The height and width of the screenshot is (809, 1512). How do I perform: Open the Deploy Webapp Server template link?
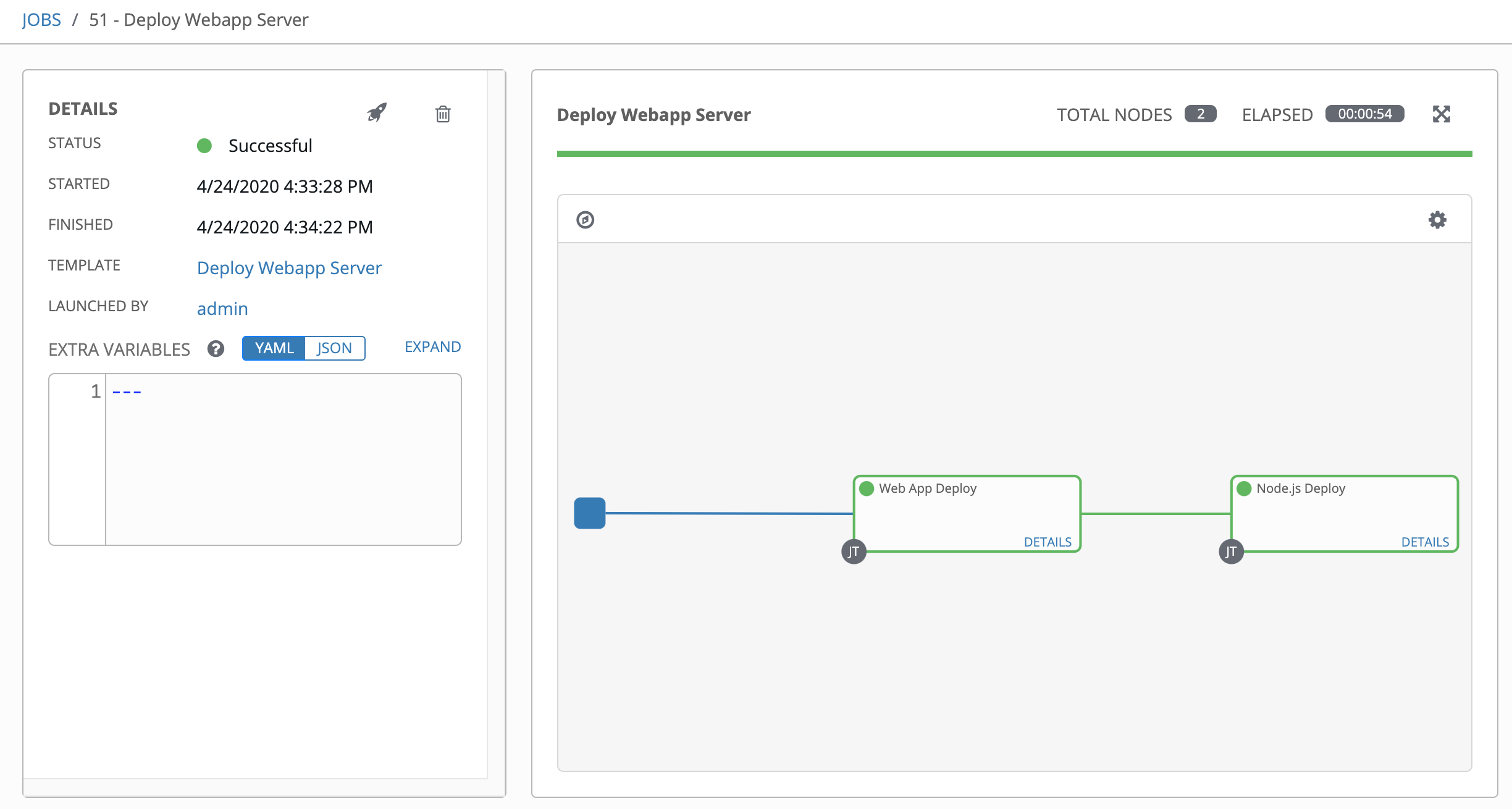289,268
